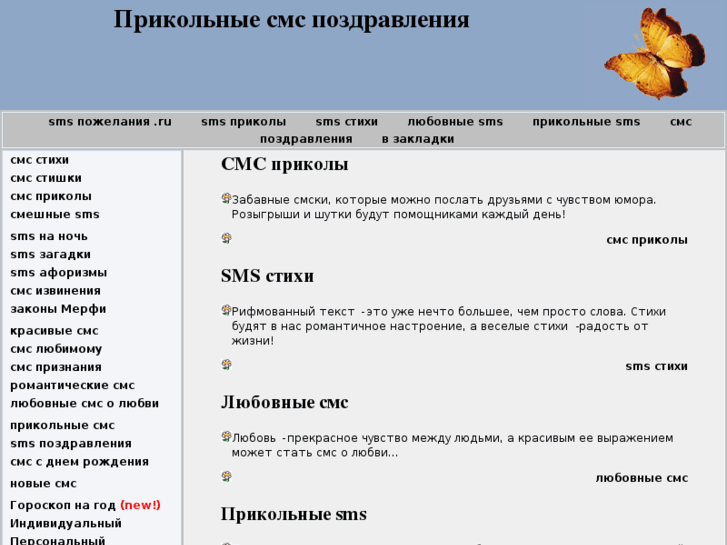Open 'sms приколы' in top navigation bar

click(x=243, y=122)
